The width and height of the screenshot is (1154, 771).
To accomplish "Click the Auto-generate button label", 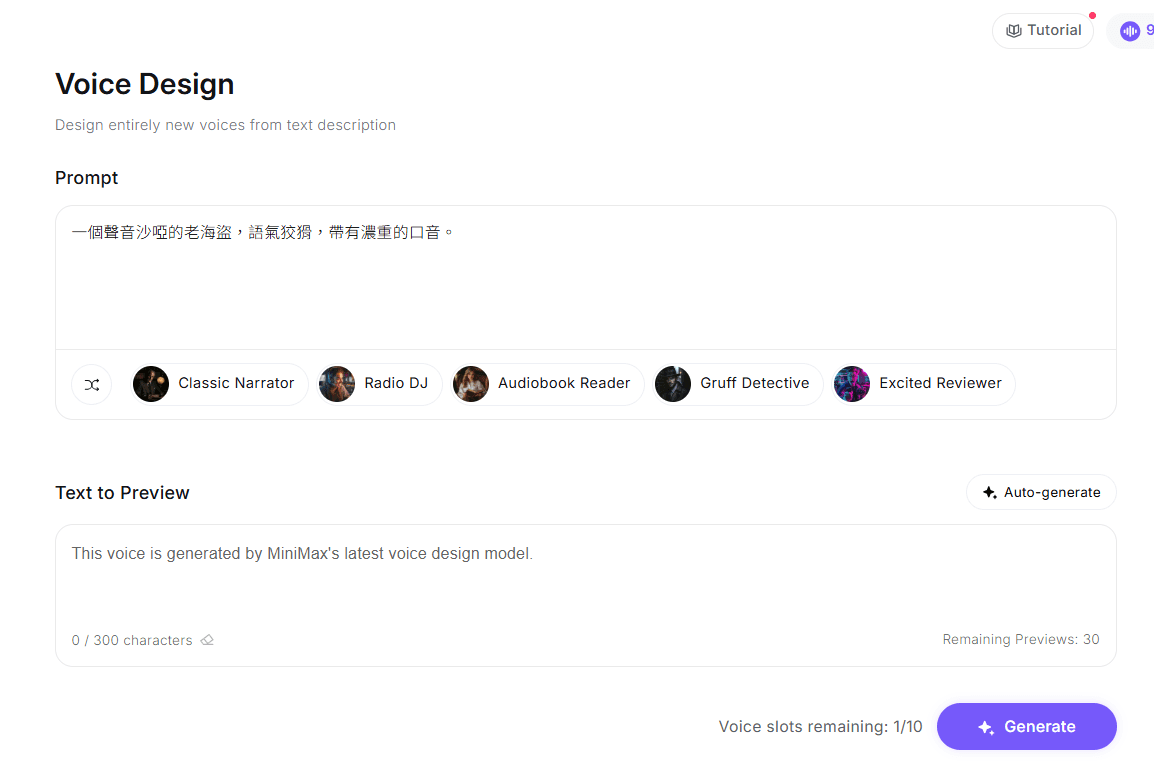I will click(x=1052, y=492).
